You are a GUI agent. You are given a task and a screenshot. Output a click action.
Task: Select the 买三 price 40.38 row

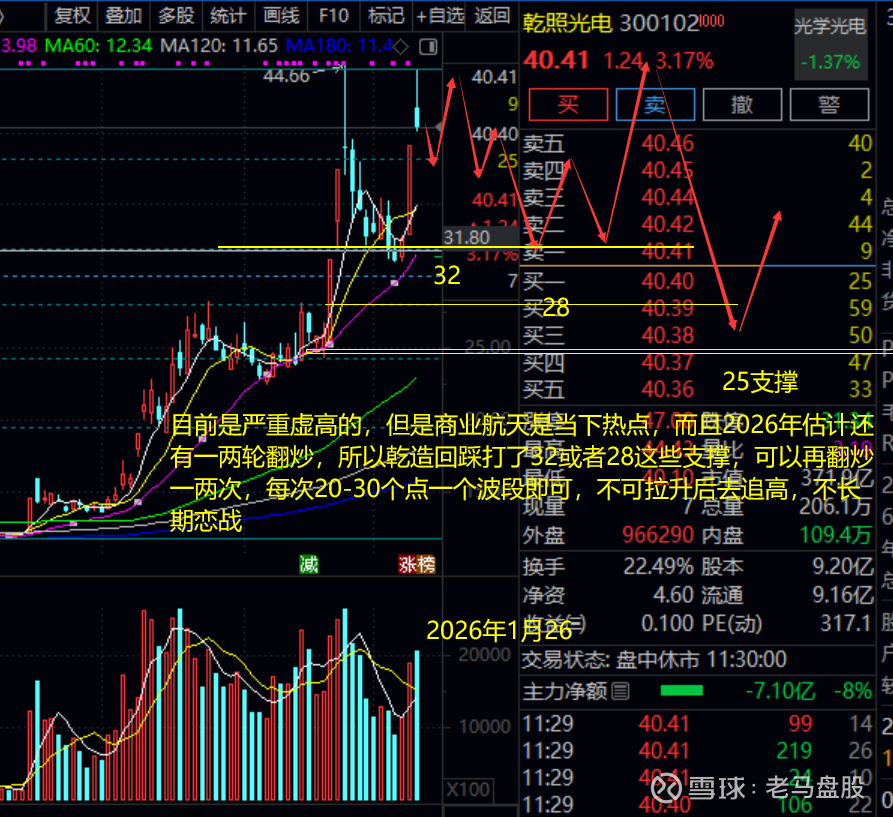coord(697,335)
